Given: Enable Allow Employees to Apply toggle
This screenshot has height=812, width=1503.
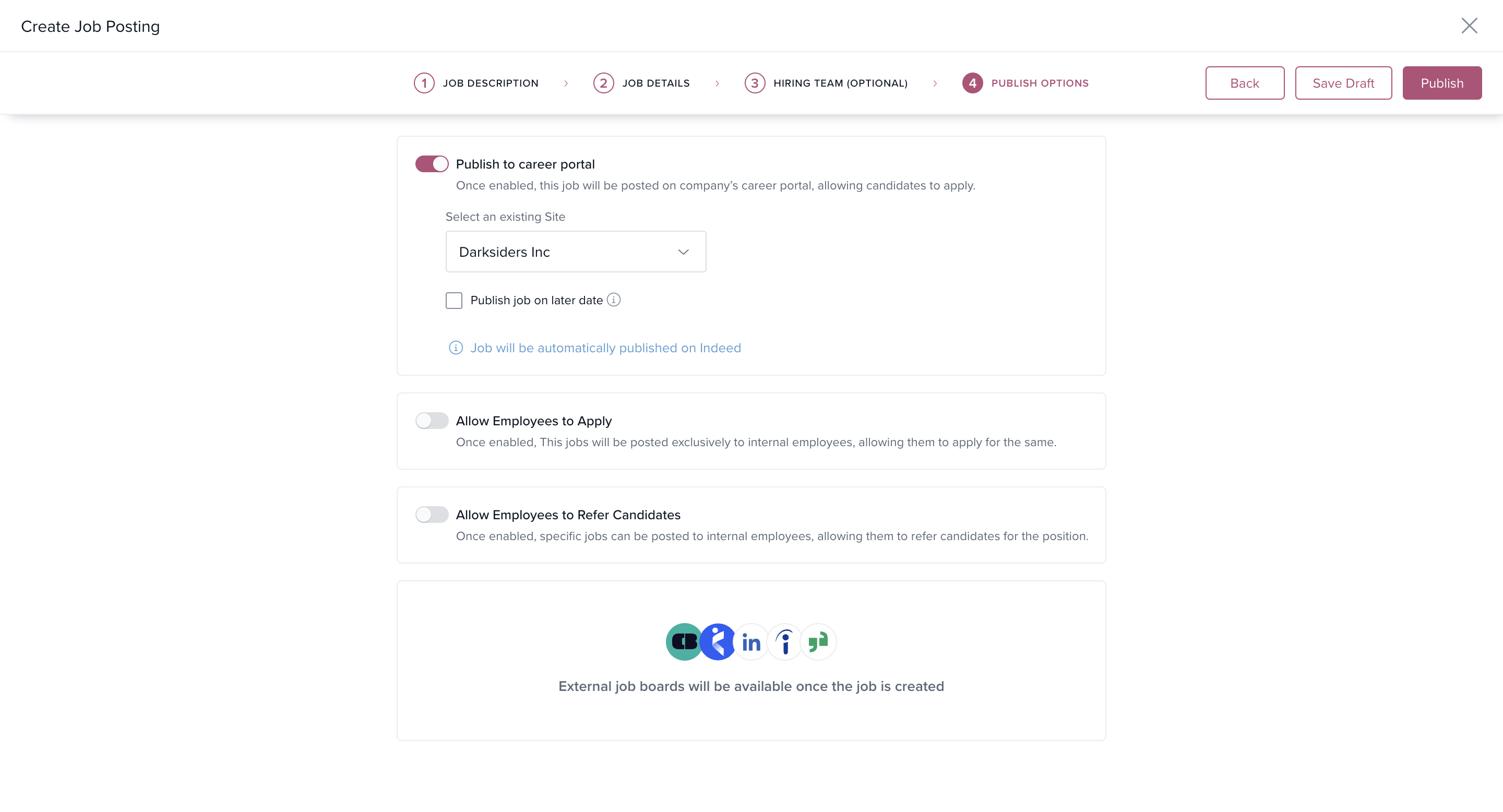Looking at the screenshot, I should (432, 421).
